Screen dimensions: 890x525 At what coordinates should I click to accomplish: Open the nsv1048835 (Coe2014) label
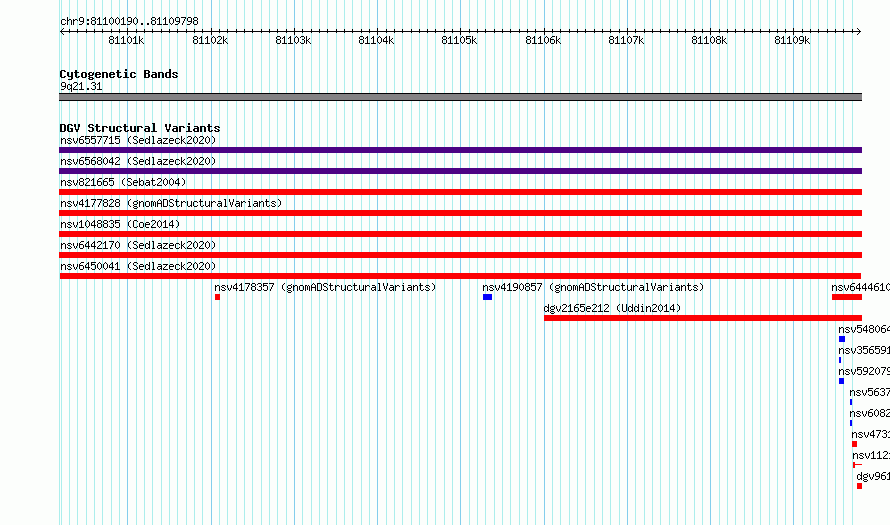(x=120, y=224)
